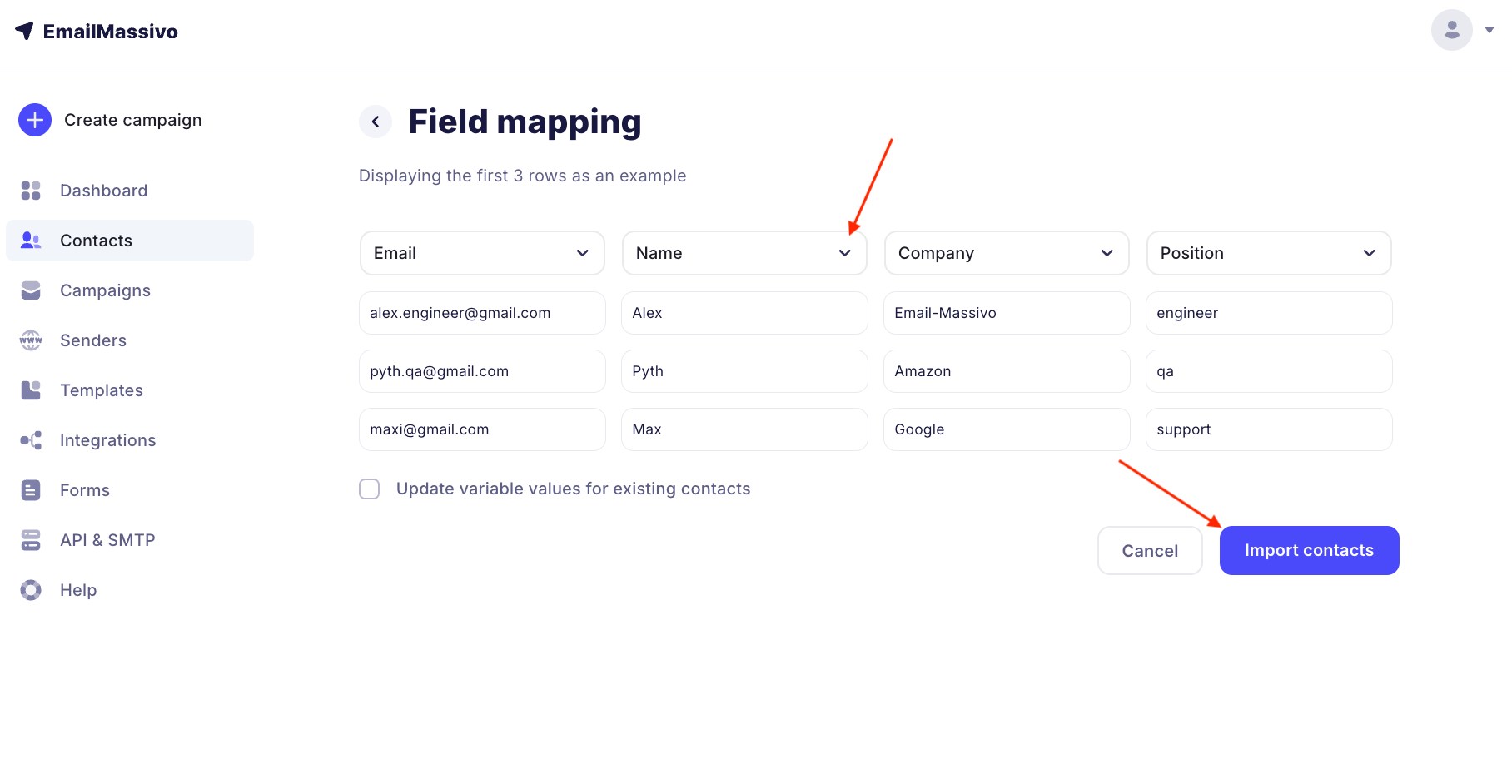This screenshot has width=1512, height=784.
Task: Expand the Name field mapping dropdown
Action: (x=744, y=253)
